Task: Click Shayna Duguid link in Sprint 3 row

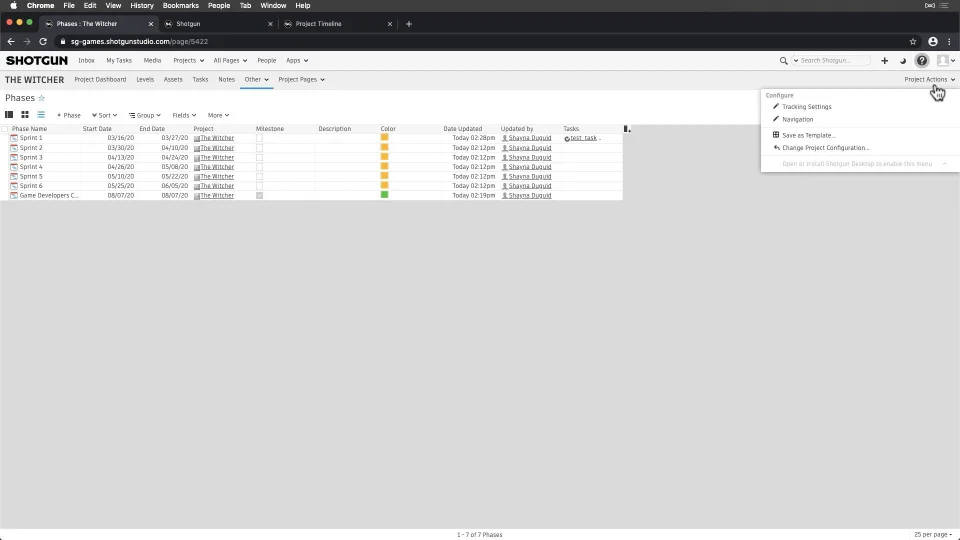Action: coord(530,157)
